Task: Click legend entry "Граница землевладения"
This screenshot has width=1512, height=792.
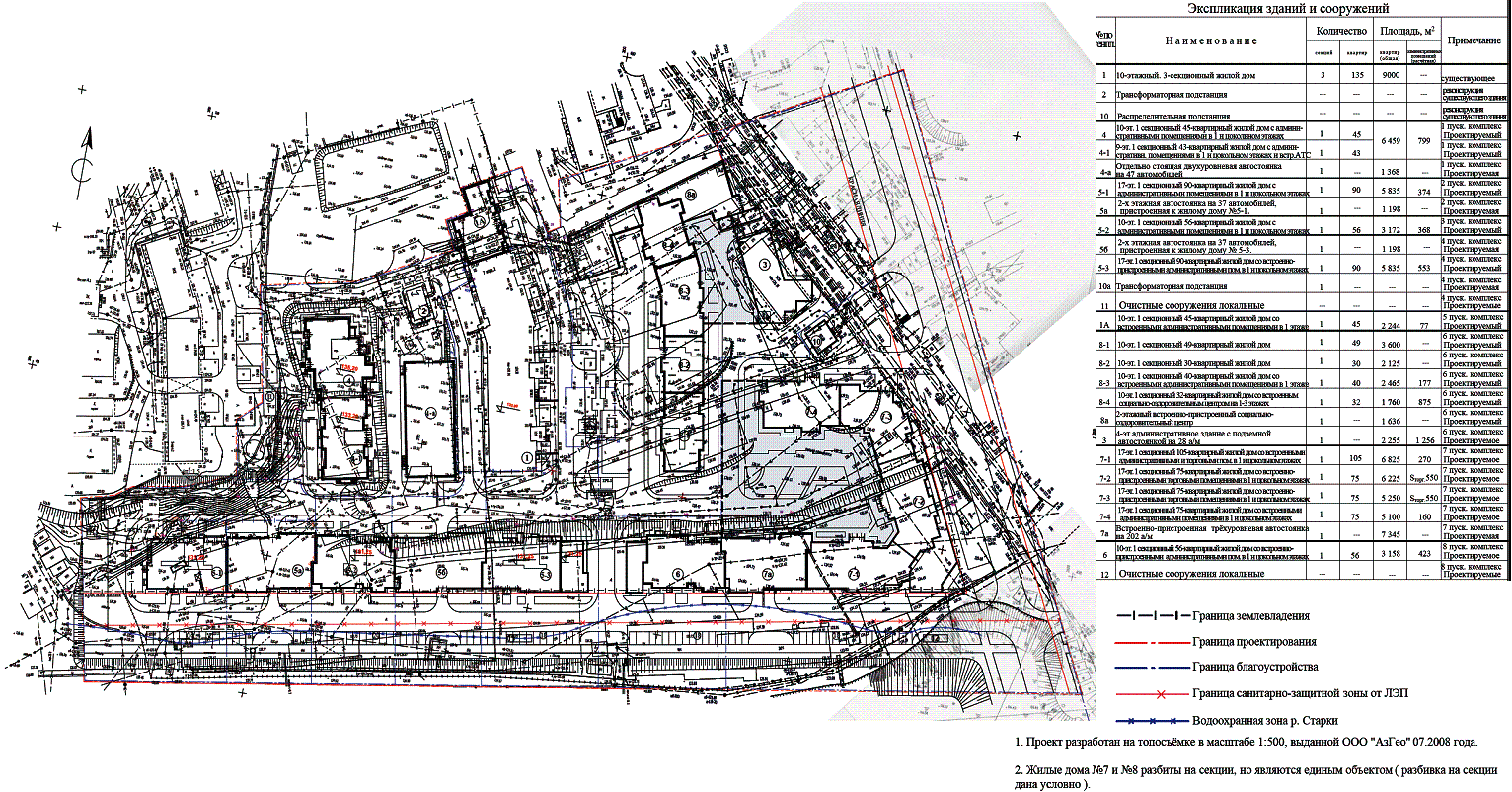Action: click(x=1250, y=616)
